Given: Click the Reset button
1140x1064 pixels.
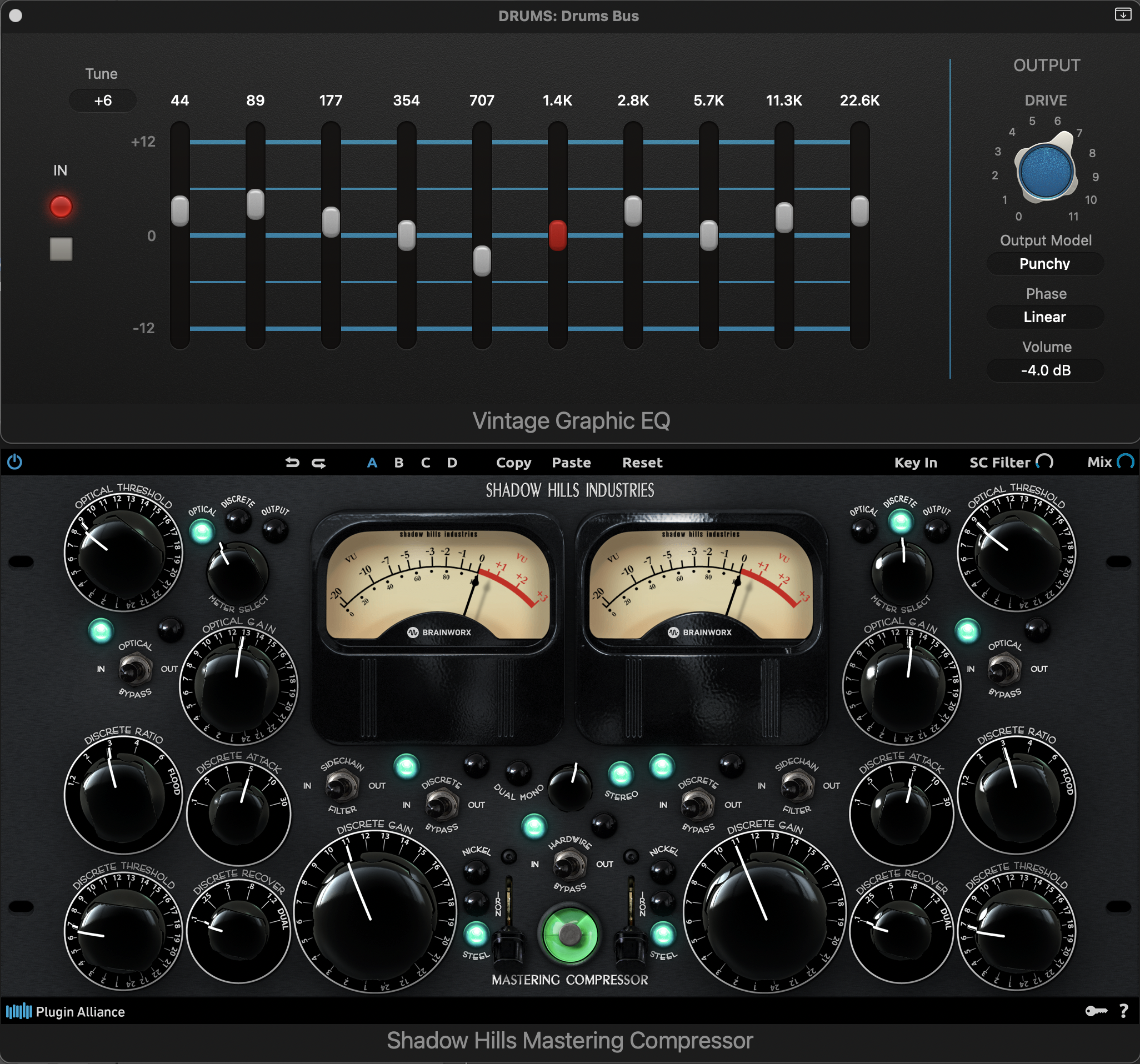Looking at the screenshot, I should pos(642,462).
